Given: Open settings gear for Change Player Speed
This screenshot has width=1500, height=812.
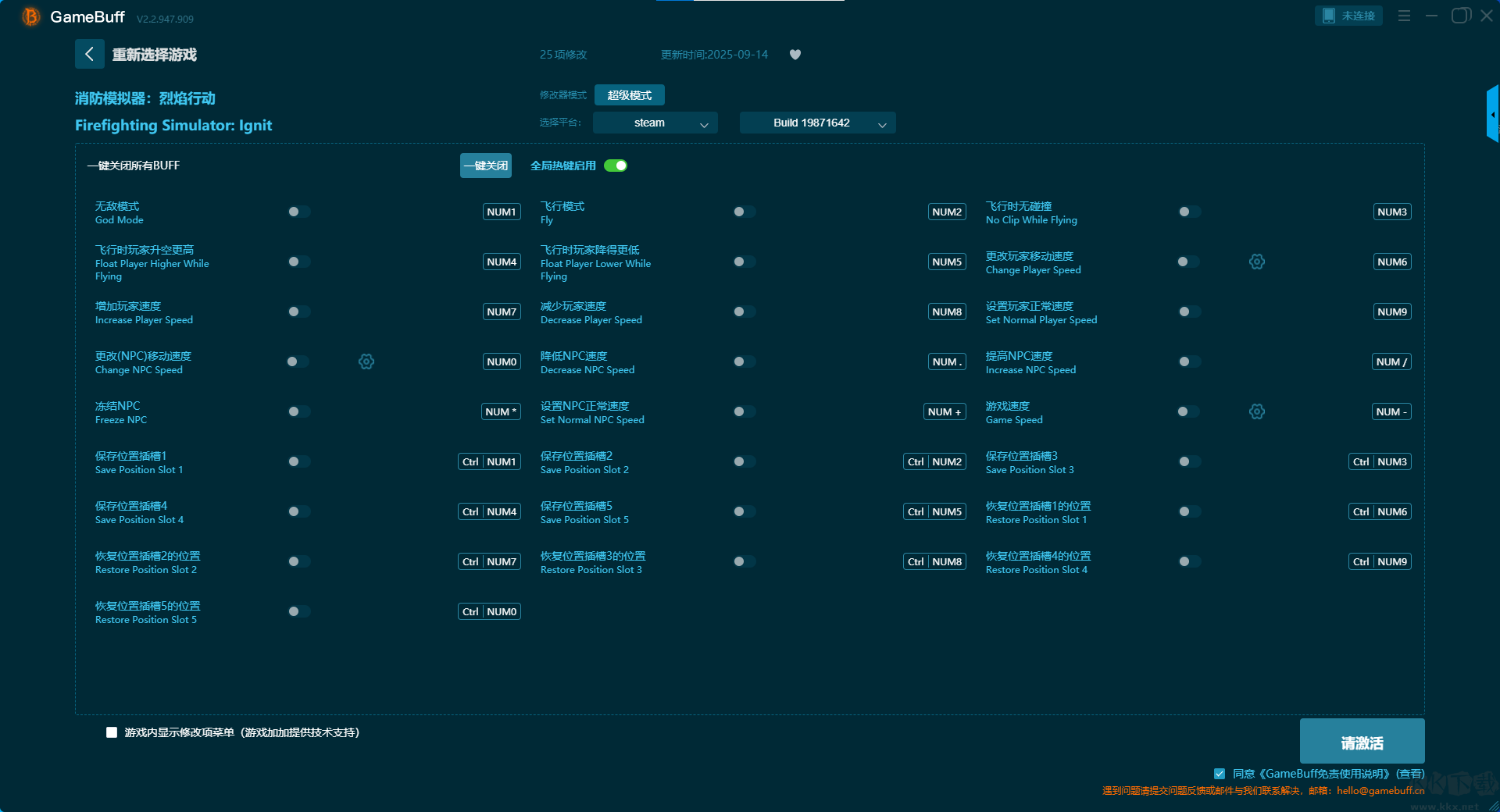Looking at the screenshot, I should pyautogui.click(x=1256, y=262).
